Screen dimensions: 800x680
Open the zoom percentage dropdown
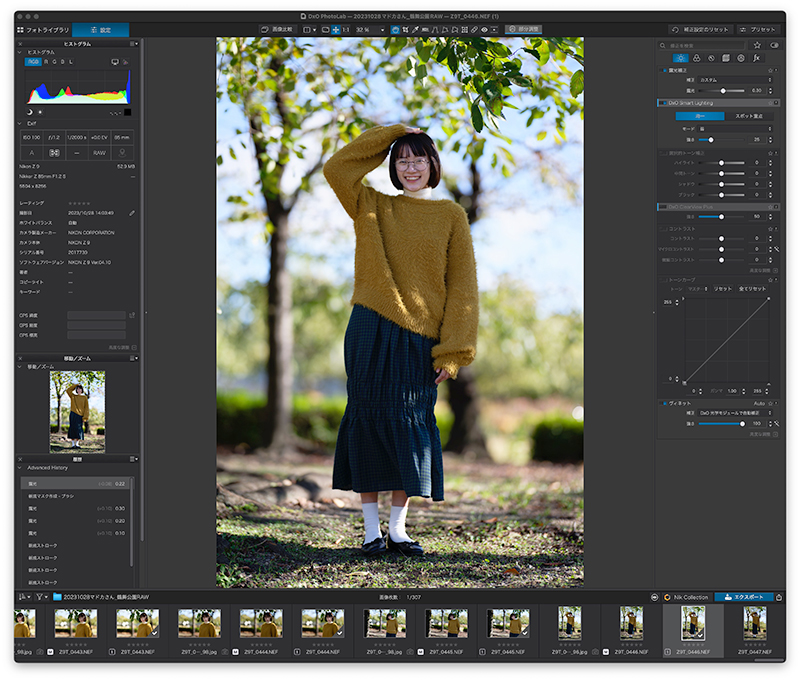coord(370,30)
